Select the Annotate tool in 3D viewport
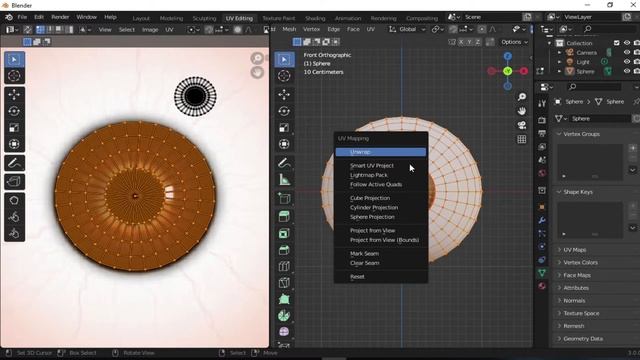This screenshot has width=640, height=360. click(x=284, y=163)
